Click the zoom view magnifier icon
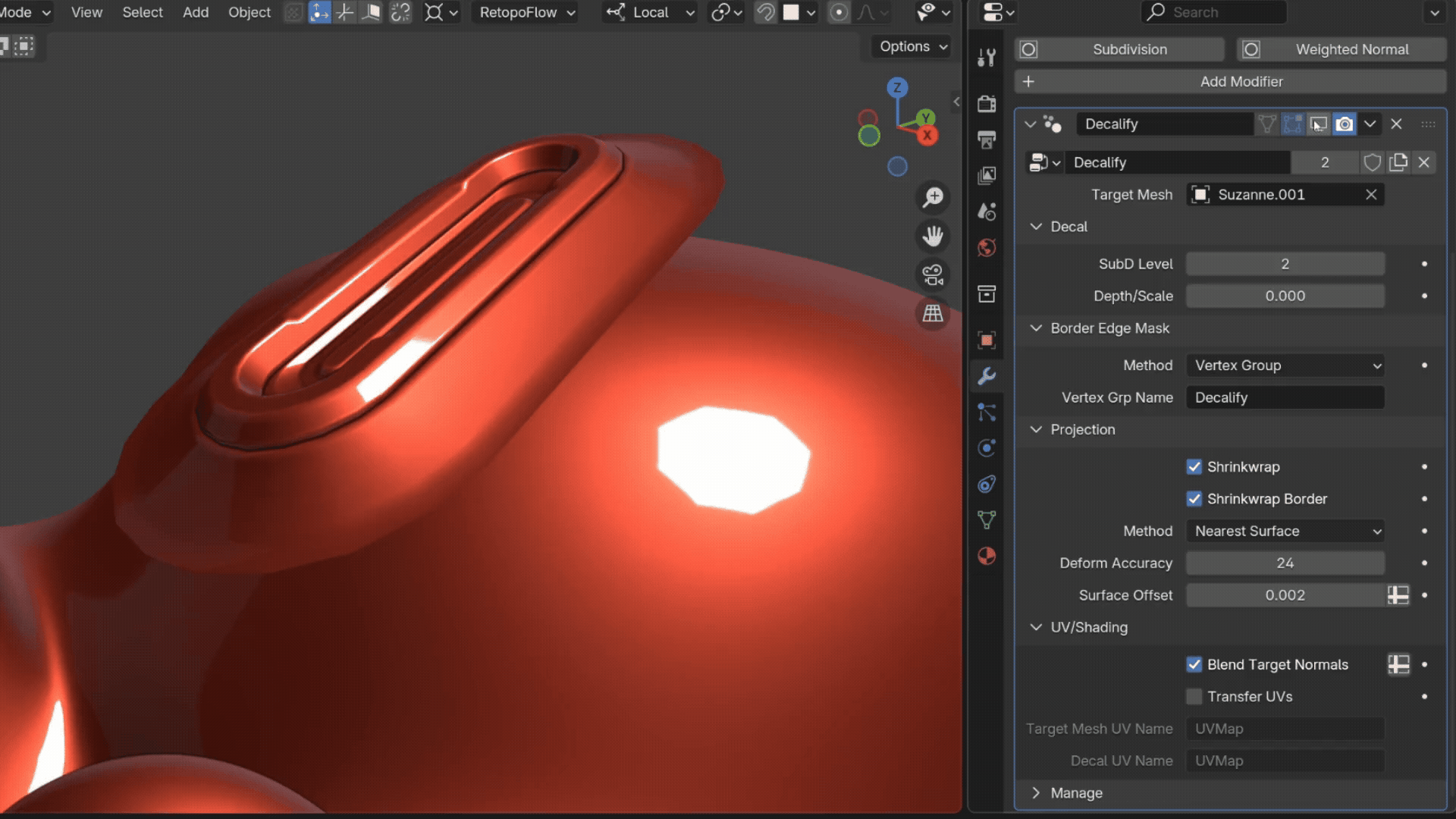This screenshot has height=819, width=1456. (x=933, y=198)
